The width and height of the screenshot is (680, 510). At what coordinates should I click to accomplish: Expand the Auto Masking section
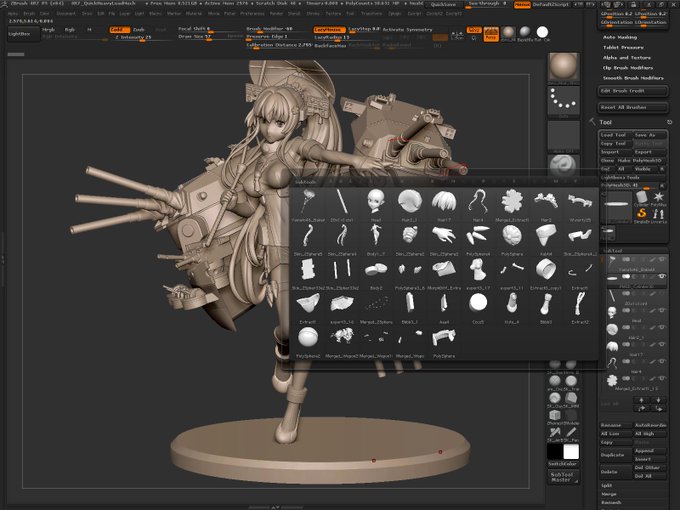(620, 37)
